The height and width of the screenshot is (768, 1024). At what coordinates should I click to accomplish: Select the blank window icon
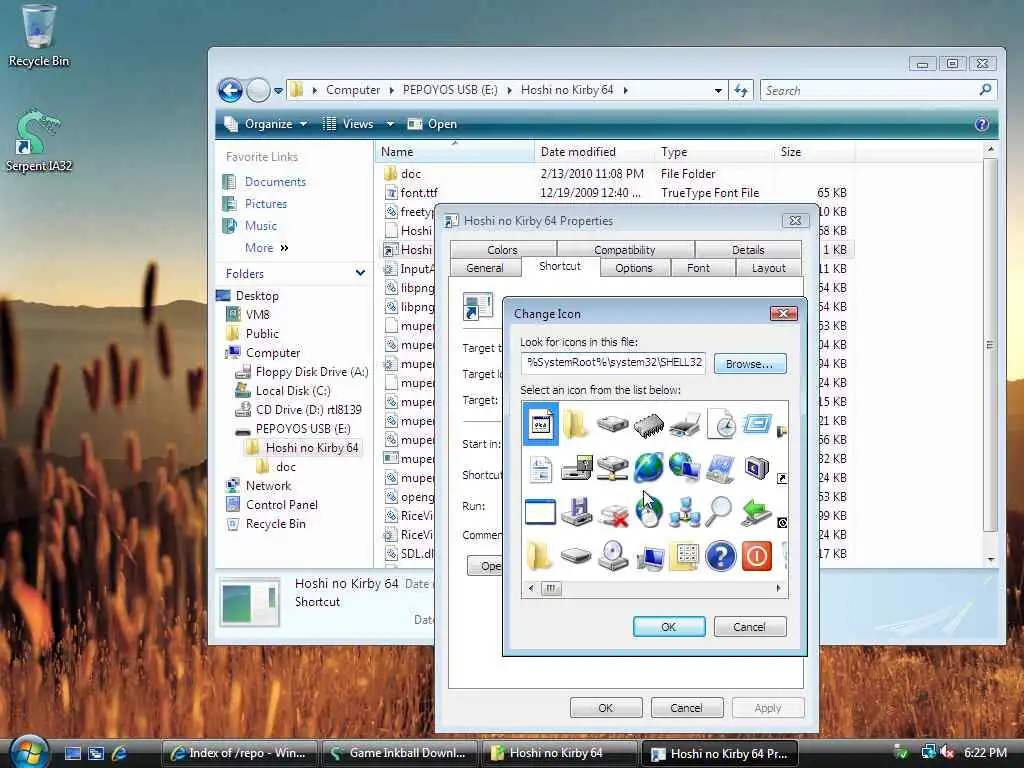click(540, 512)
